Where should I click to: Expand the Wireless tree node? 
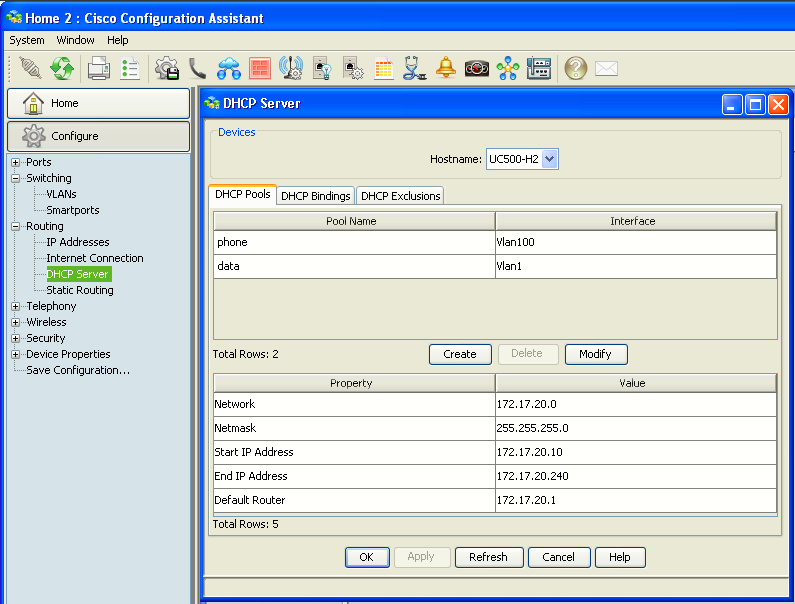click(x=16, y=322)
